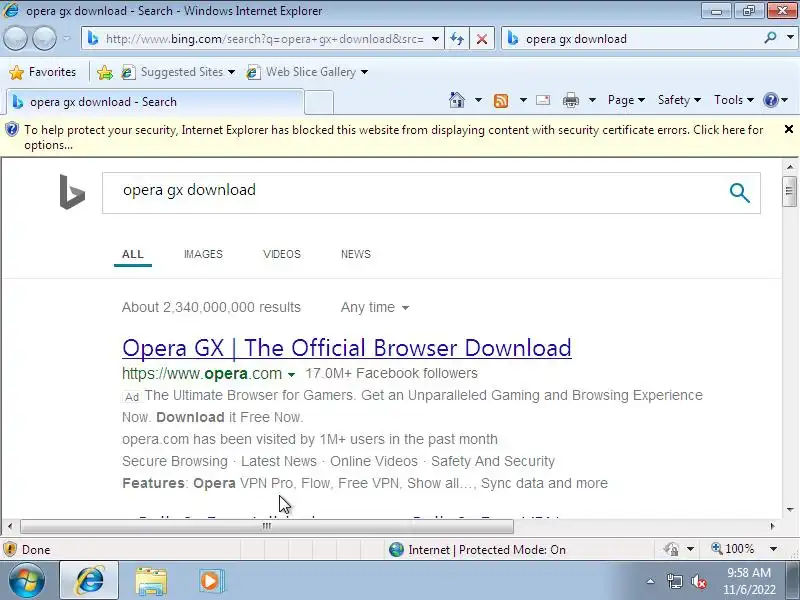Click the Back navigation button
Viewport: 800px width, 600px height.
tap(15, 38)
